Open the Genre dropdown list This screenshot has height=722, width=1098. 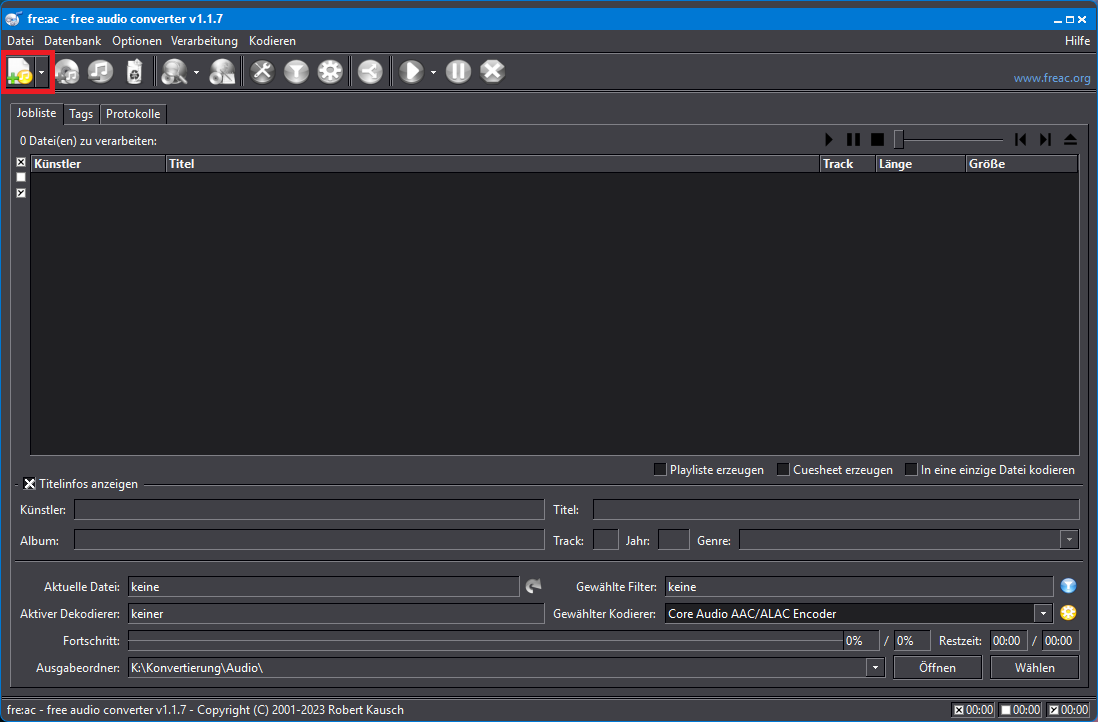[x=1069, y=540]
